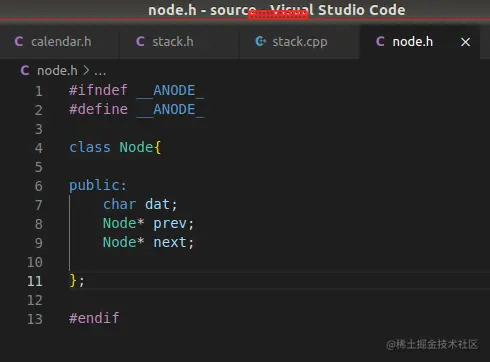Select node.h in the breadcrumb path

(57, 71)
